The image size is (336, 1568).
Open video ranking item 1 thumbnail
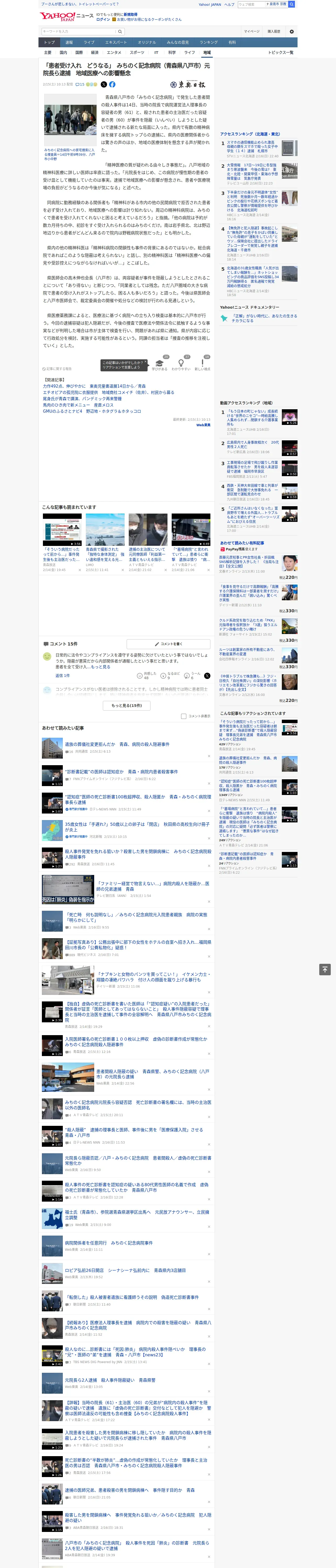[x=290, y=417]
